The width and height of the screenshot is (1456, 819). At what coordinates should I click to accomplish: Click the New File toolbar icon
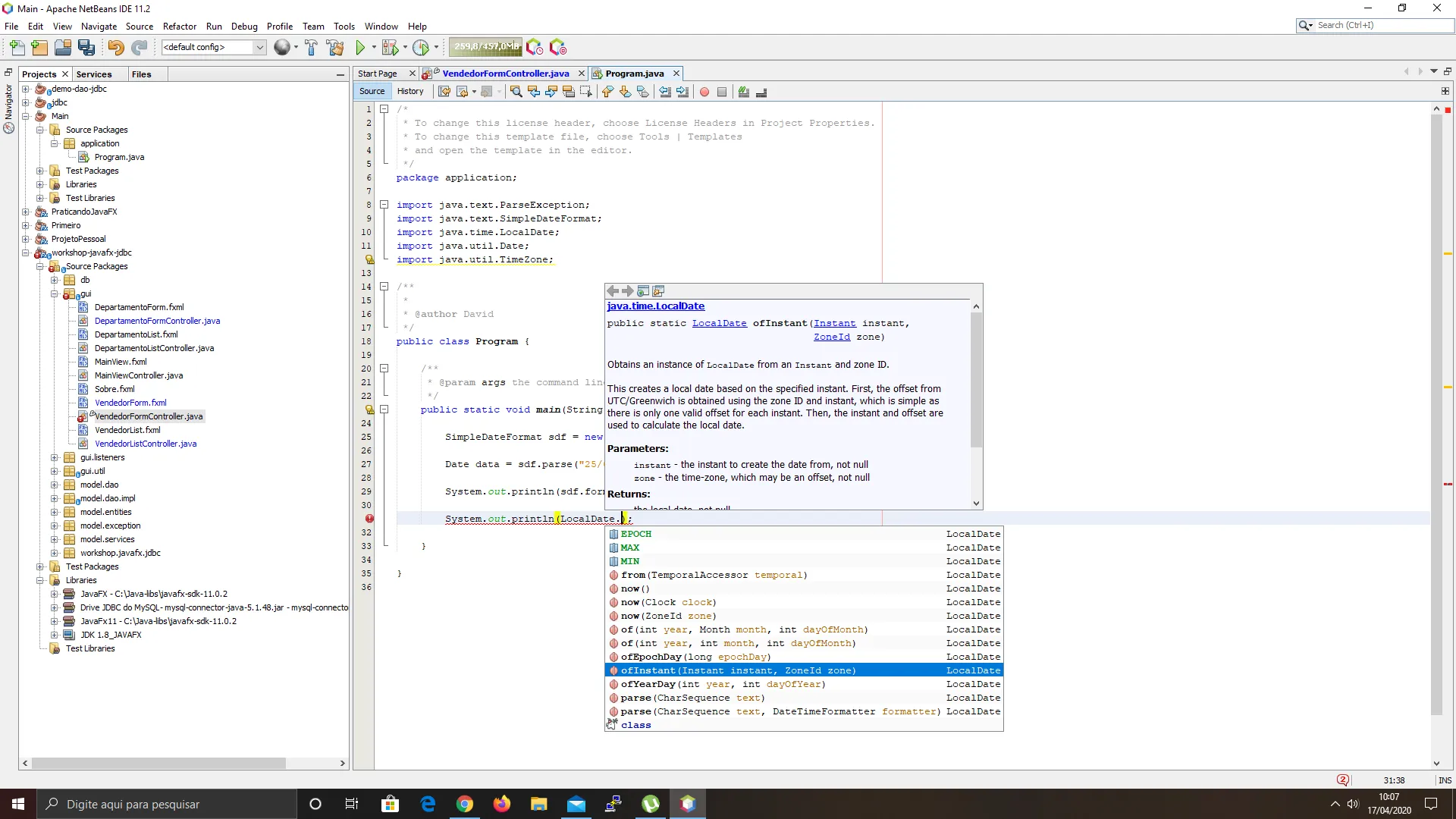coord(17,48)
